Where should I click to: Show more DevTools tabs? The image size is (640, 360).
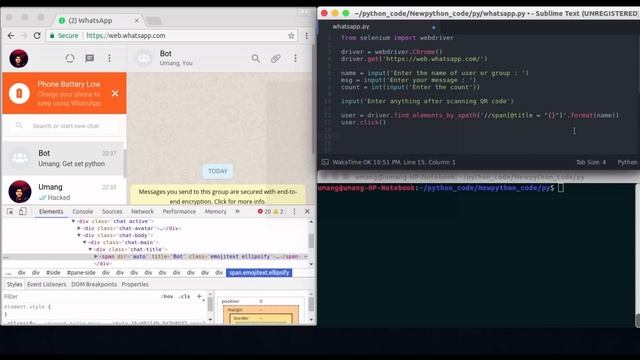pos(238,211)
